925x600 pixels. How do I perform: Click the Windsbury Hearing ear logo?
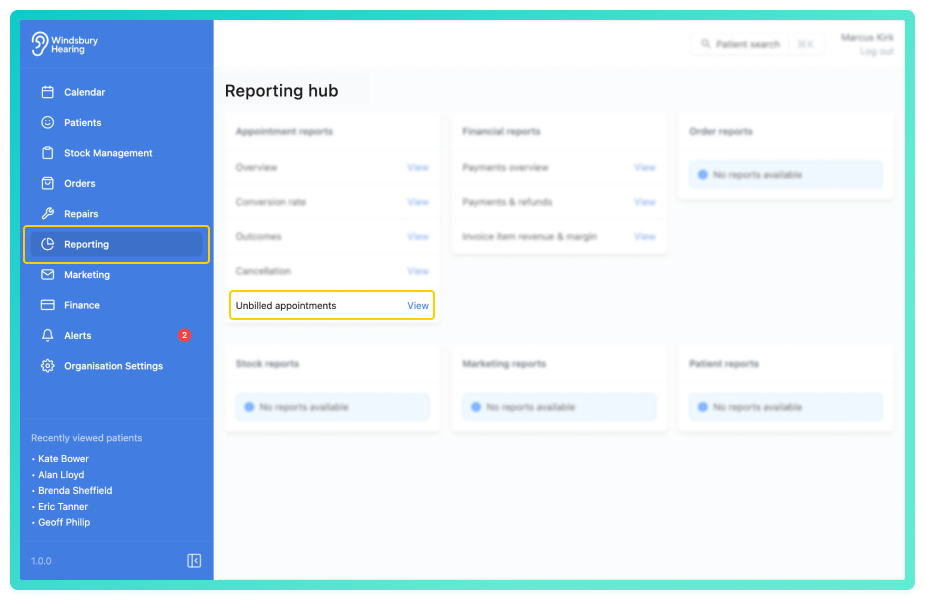pos(39,44)
